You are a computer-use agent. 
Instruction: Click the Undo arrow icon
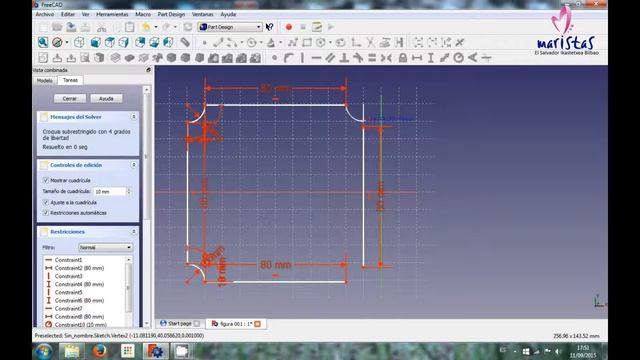pos(146,27)
